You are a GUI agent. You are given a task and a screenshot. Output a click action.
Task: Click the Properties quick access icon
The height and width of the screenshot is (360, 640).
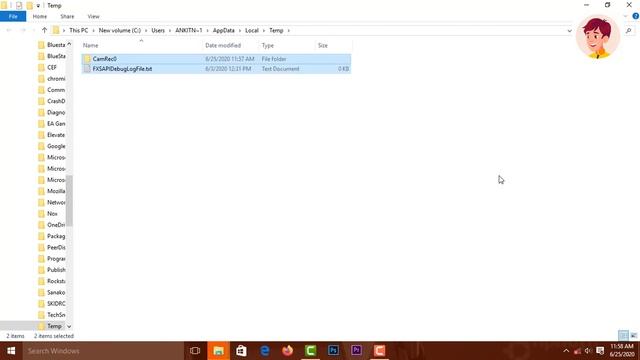pos(19,6)
